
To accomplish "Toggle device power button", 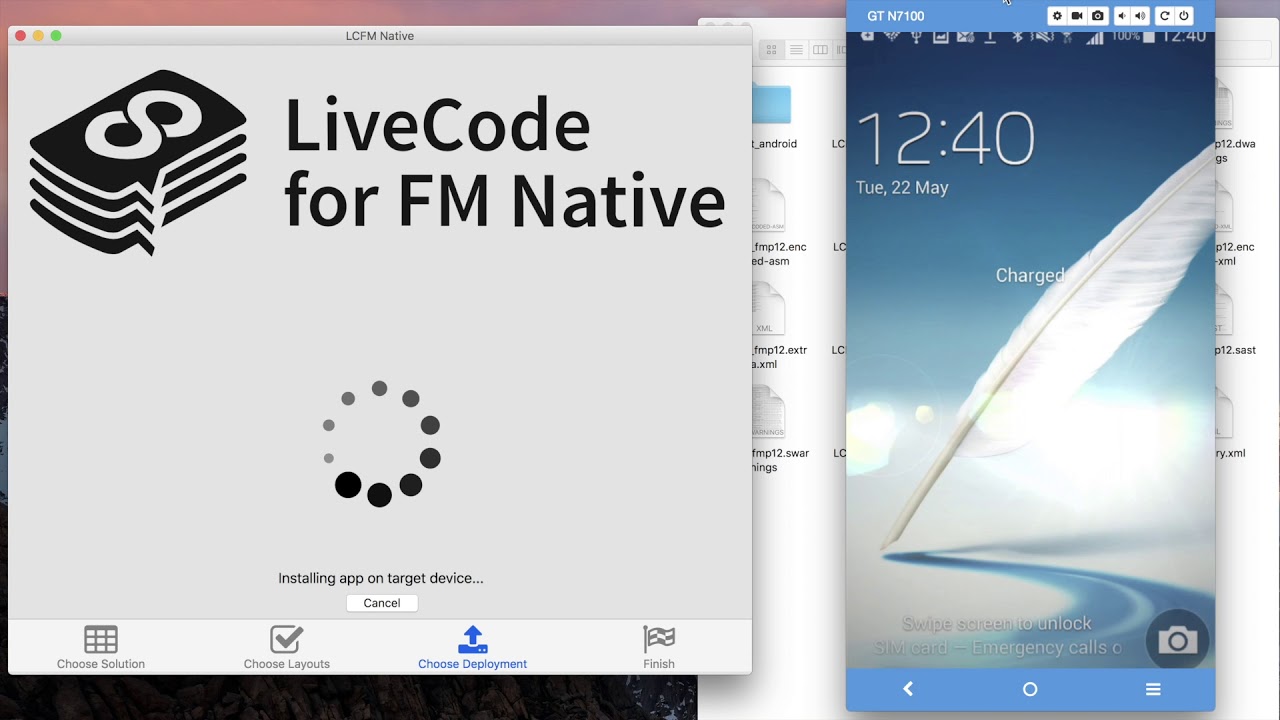I will (1184, 16).
